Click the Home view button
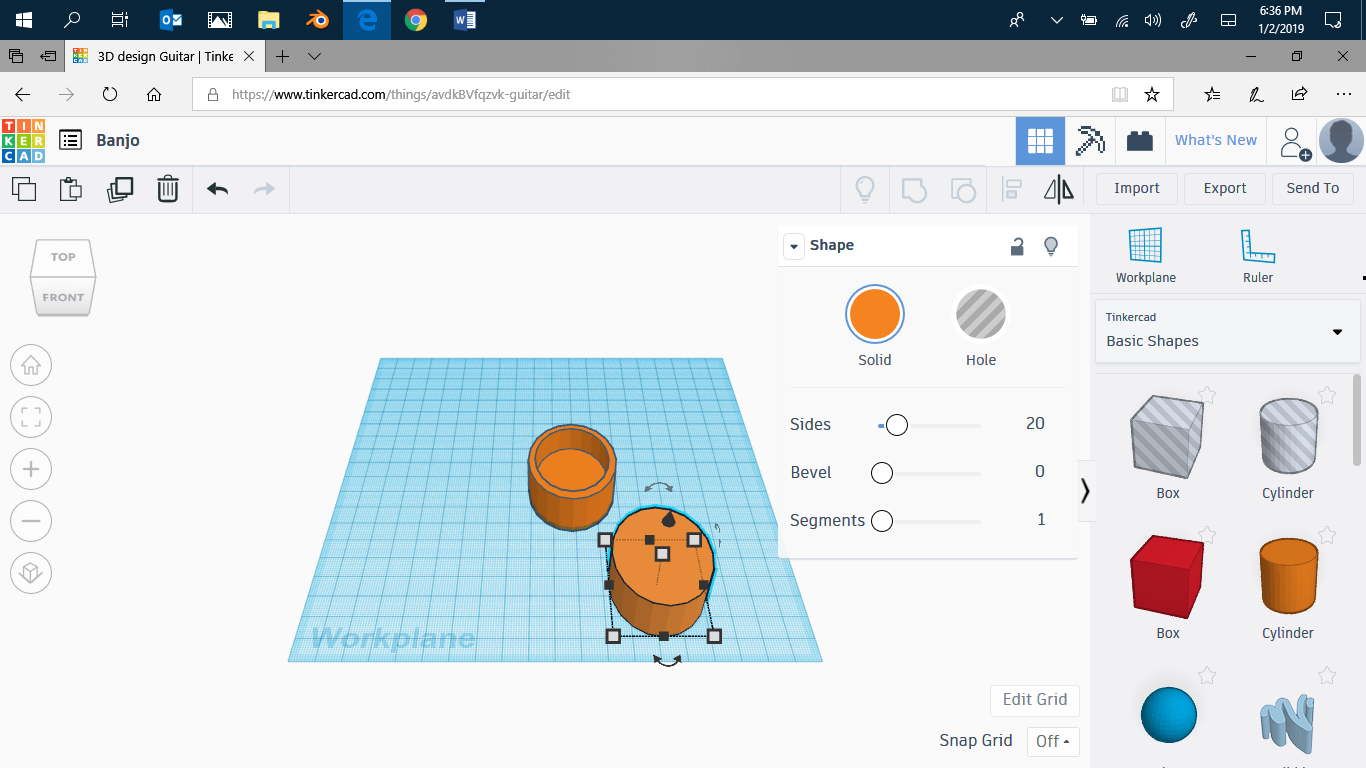The image size is (1366, 768). [31, 365]
